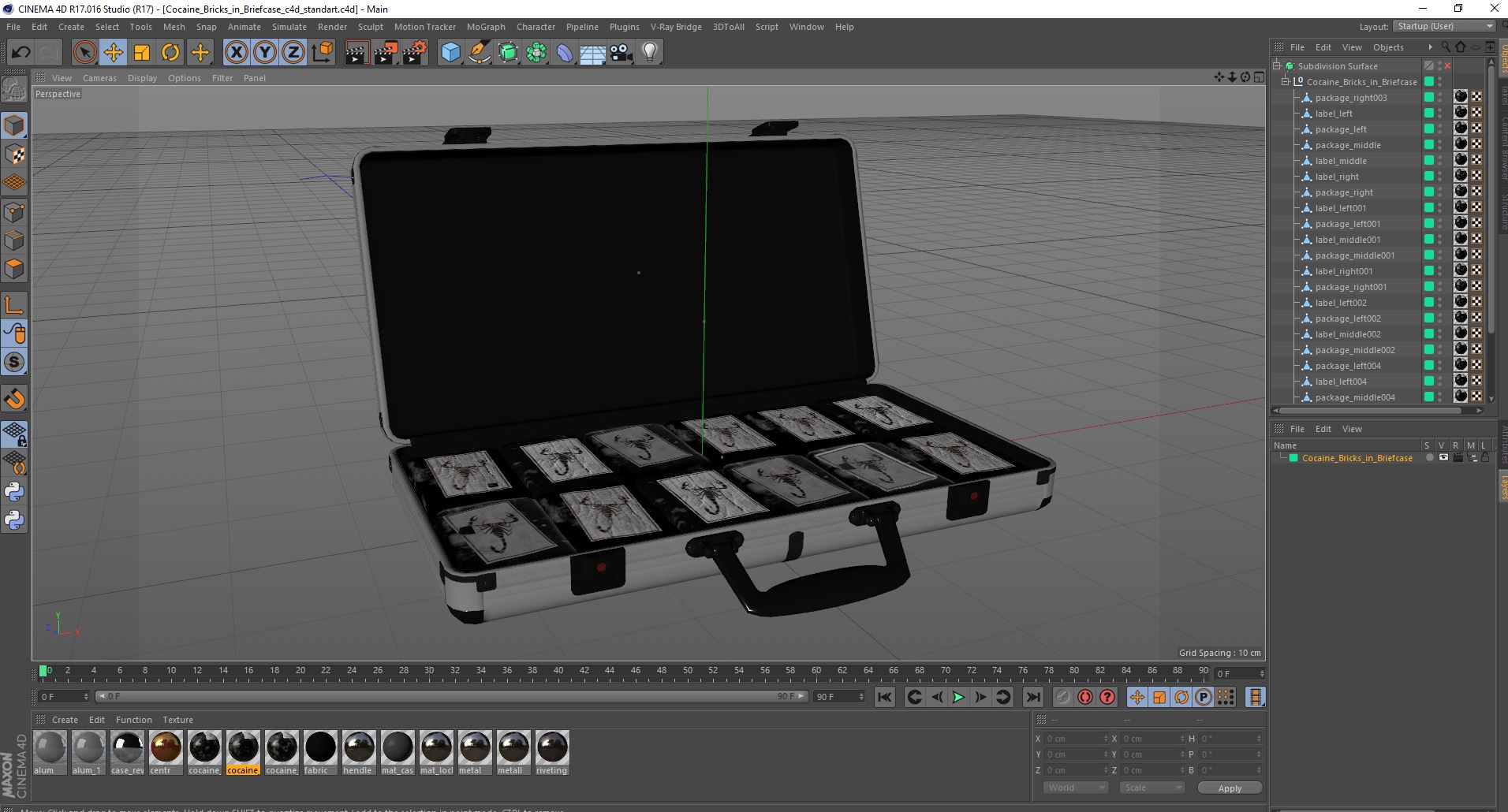Open Material Manager Create menu
The image size is (1508, 812).
(65, 720)
